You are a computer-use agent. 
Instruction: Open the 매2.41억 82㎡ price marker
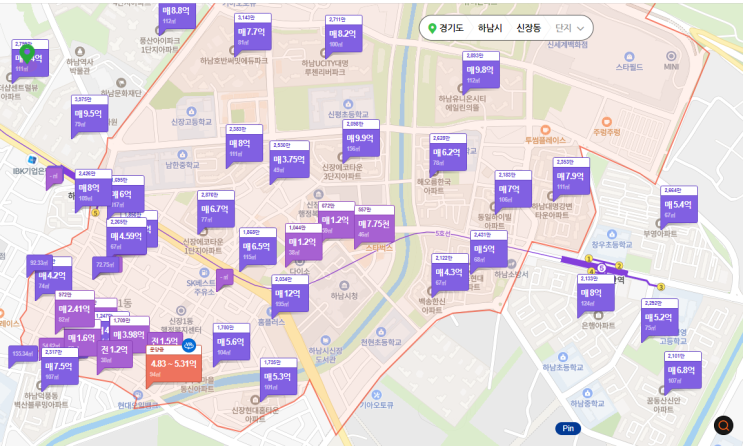tap(75, 310)
